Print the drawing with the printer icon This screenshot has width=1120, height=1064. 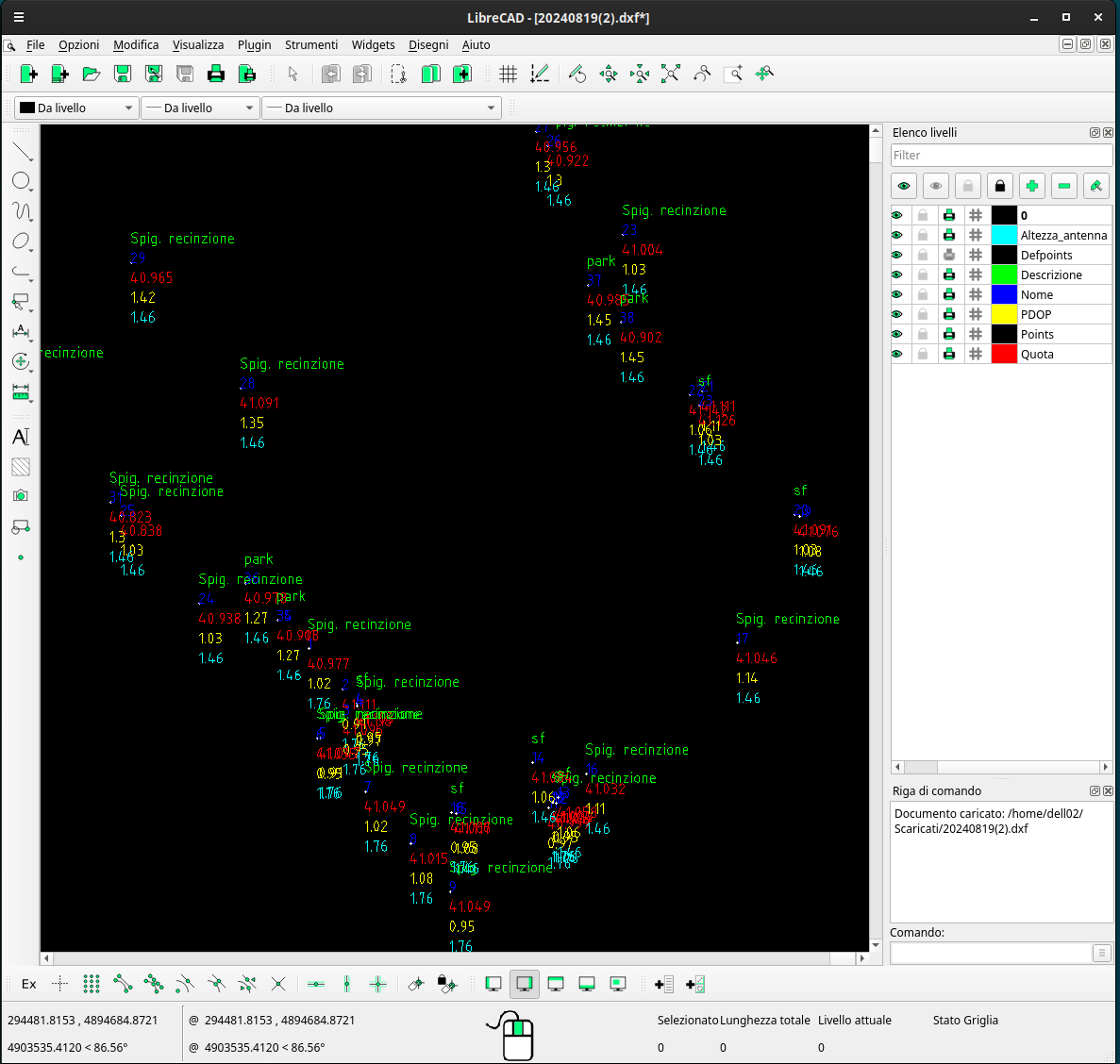[x=216, y=74]
